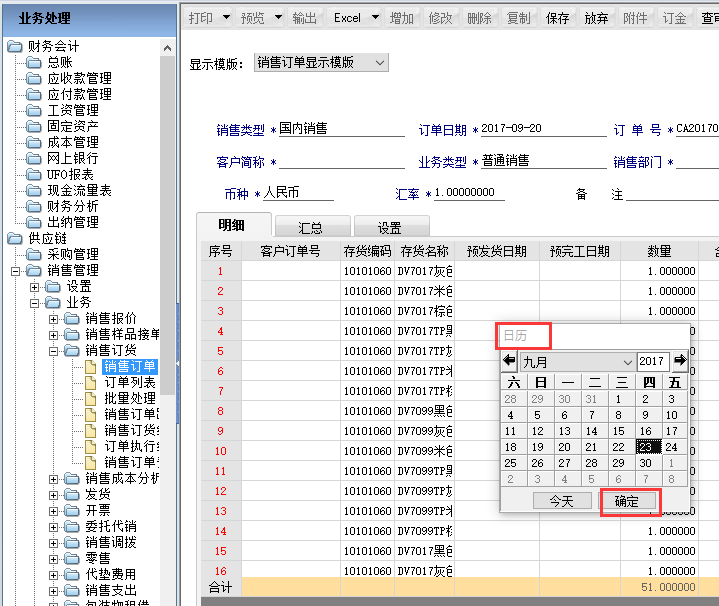The height and width of the screenshot is (606, 719).
Task: Click the 存货编码 column header
Action: pyautogui.click(x=367, y=251)
